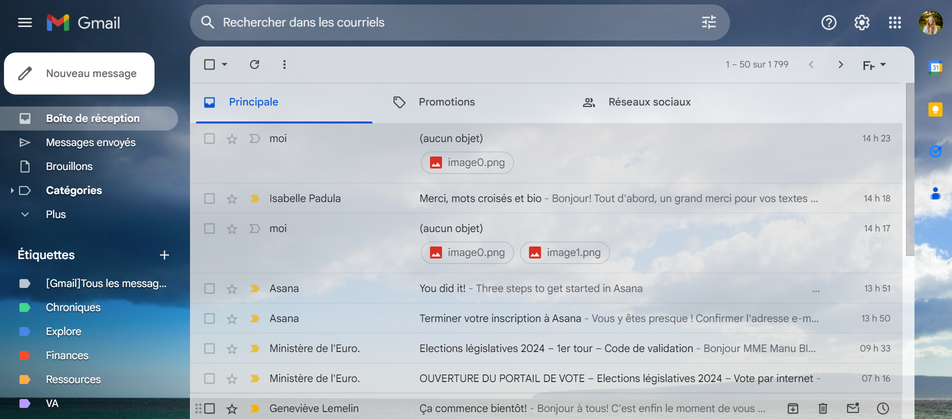Switch to the Réseaux sociaux tab

649,102
